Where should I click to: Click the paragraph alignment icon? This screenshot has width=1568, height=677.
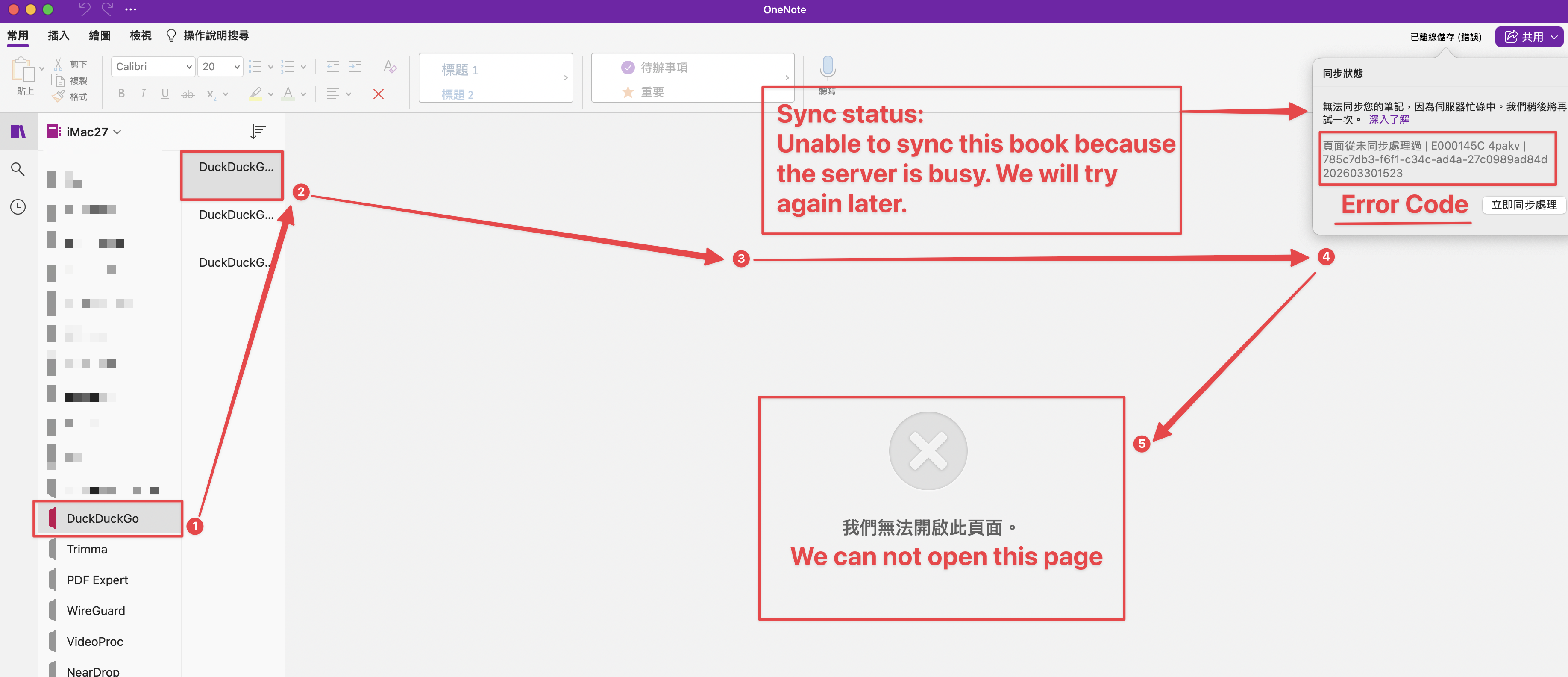coord(333,94)
